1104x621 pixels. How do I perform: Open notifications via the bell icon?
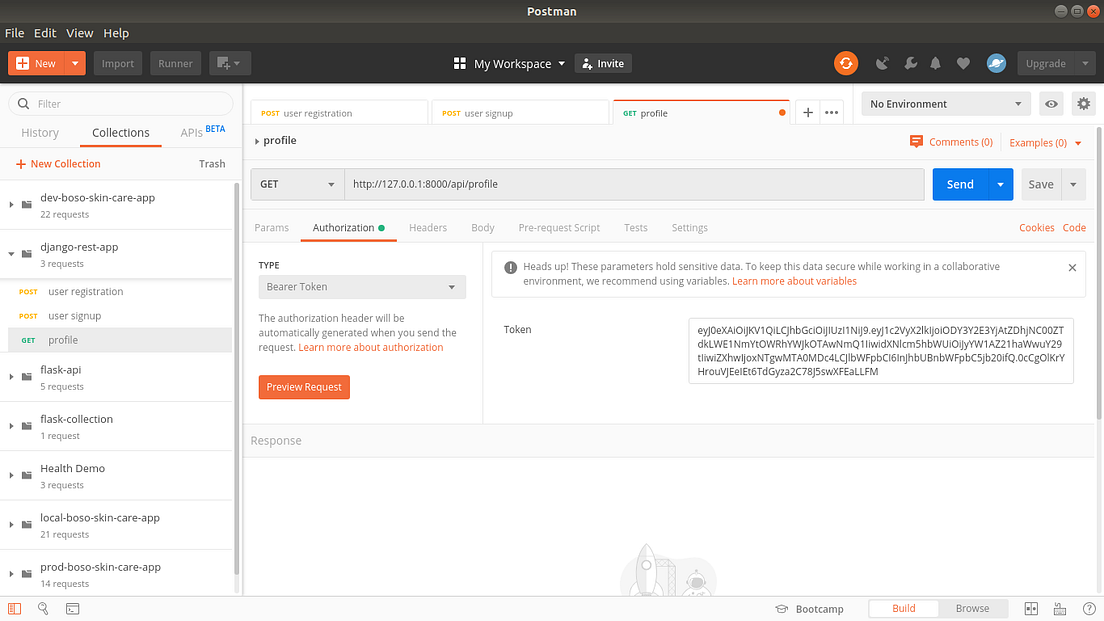pyautogui.click(x=935, y=62)
